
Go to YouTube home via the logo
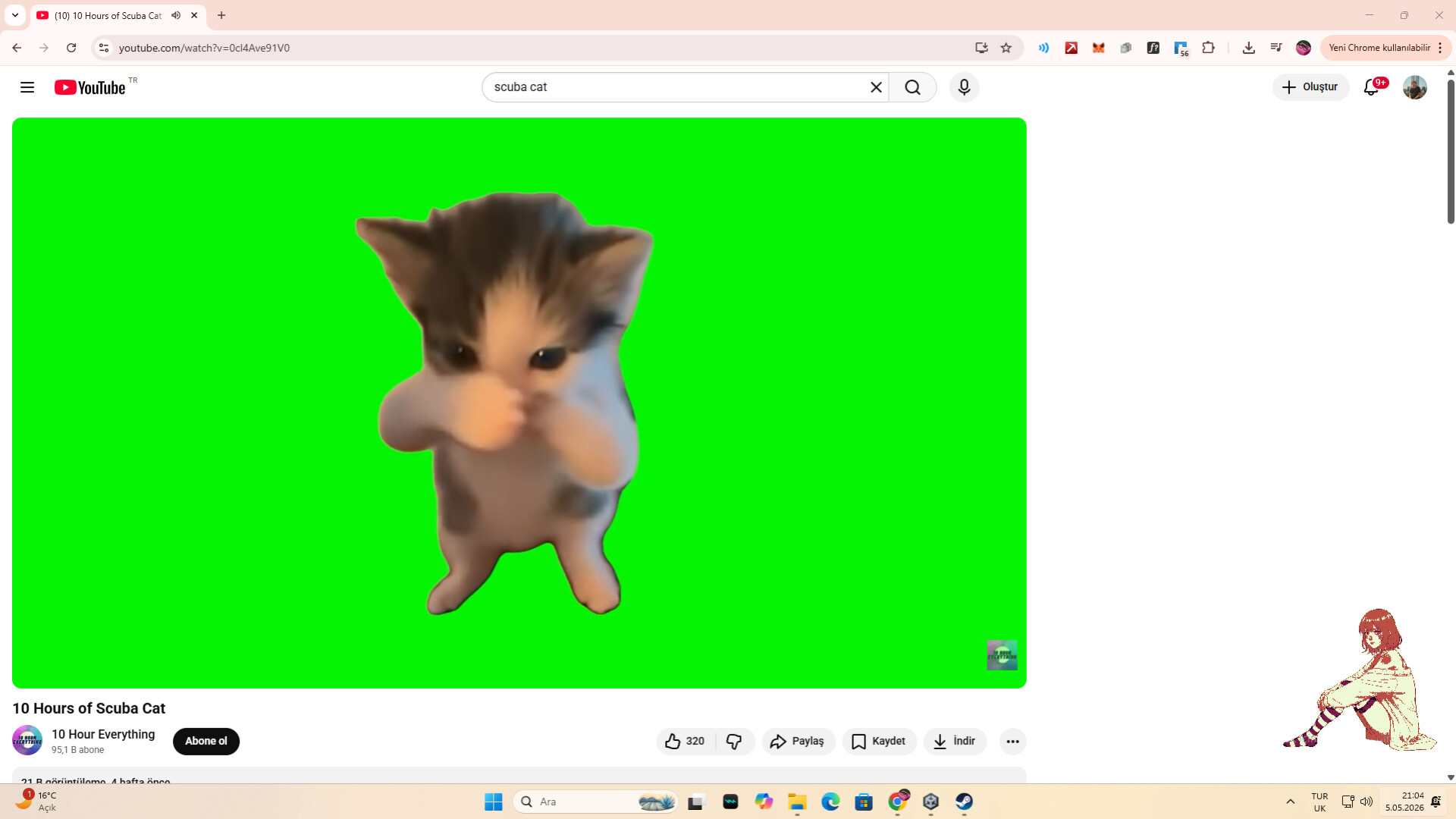[90, 87]
